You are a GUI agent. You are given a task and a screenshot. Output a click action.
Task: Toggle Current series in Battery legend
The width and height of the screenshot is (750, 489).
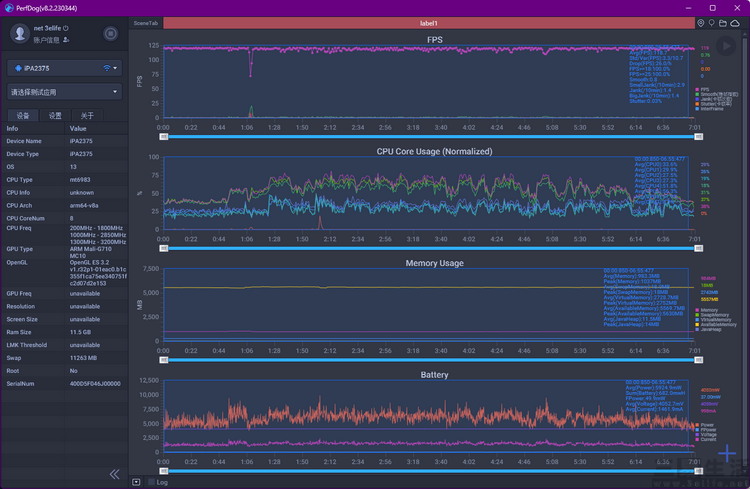point(706,439)
